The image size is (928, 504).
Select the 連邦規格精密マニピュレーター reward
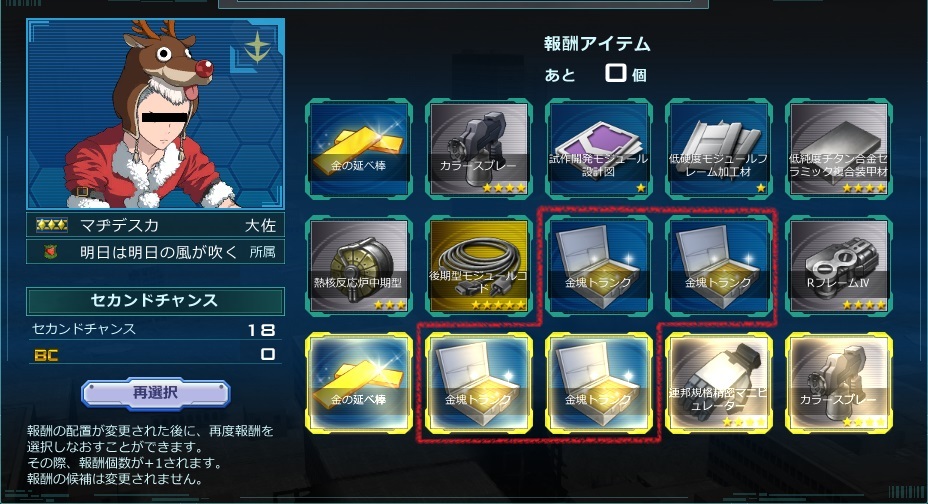(x=718, y=383)
